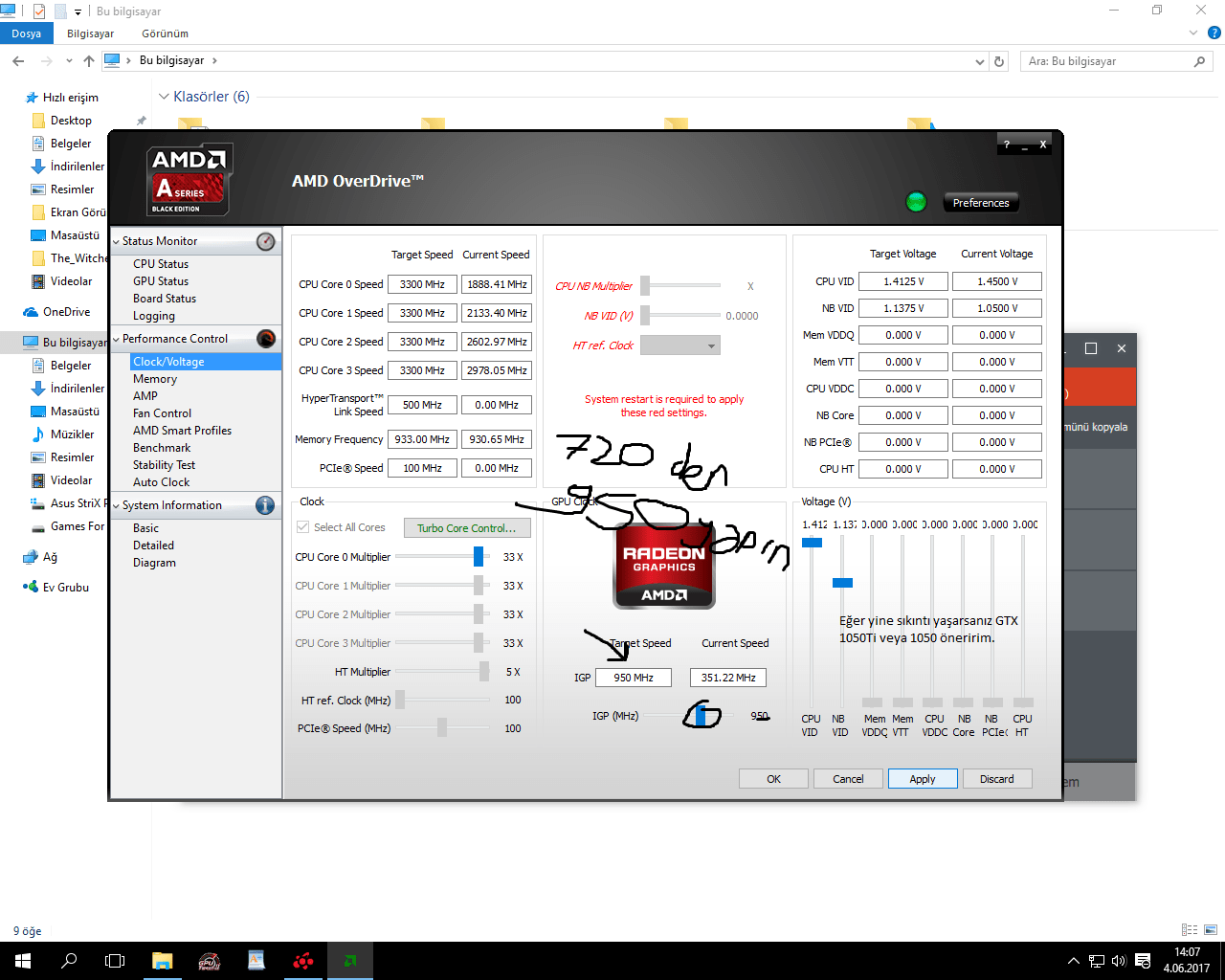Switch to AMD OverDrive on the taskbar

(x=349, y=961)
